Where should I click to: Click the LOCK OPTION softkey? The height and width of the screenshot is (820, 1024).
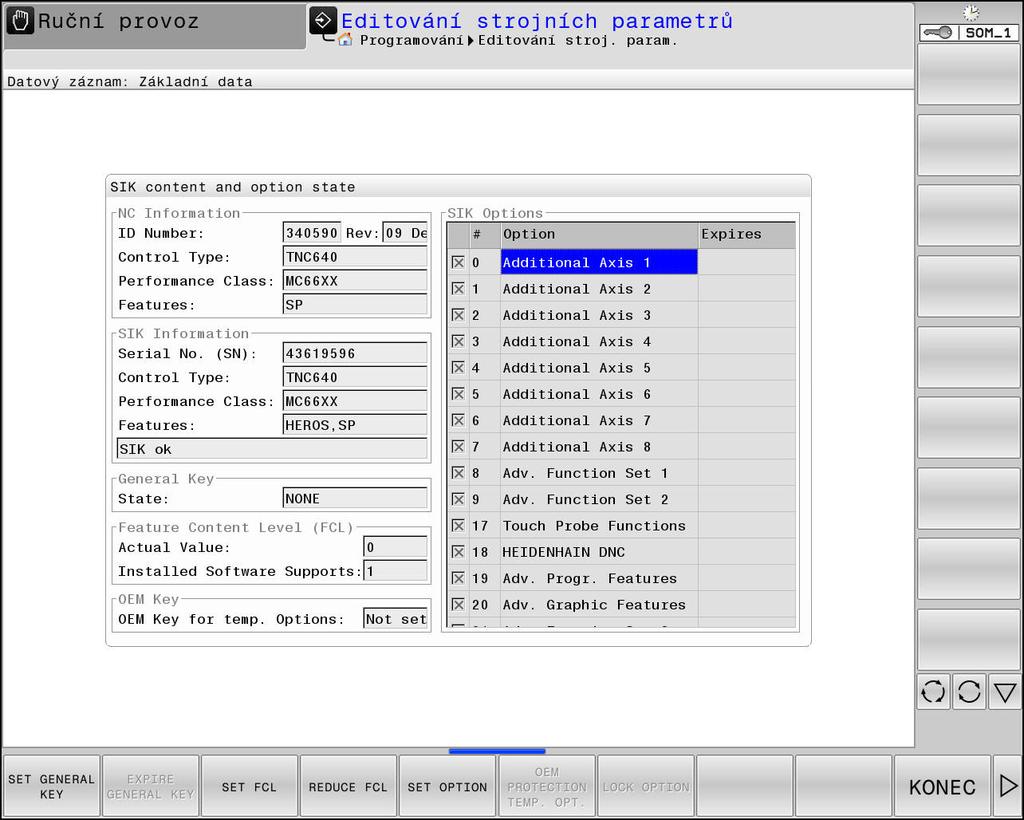coord(645,786)
